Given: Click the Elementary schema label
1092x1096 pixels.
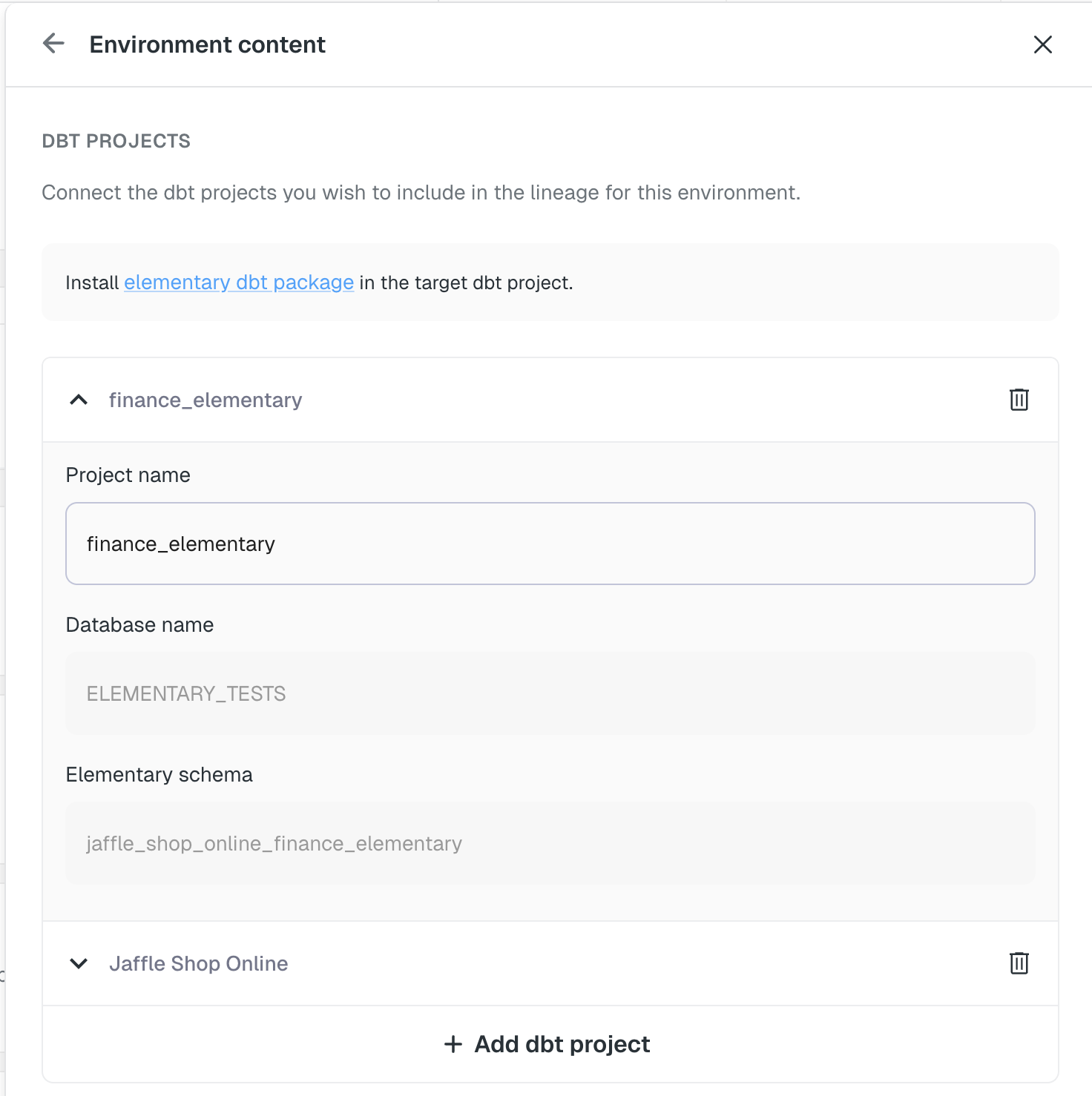Looking at the screenshot, I should pos(159,775).
